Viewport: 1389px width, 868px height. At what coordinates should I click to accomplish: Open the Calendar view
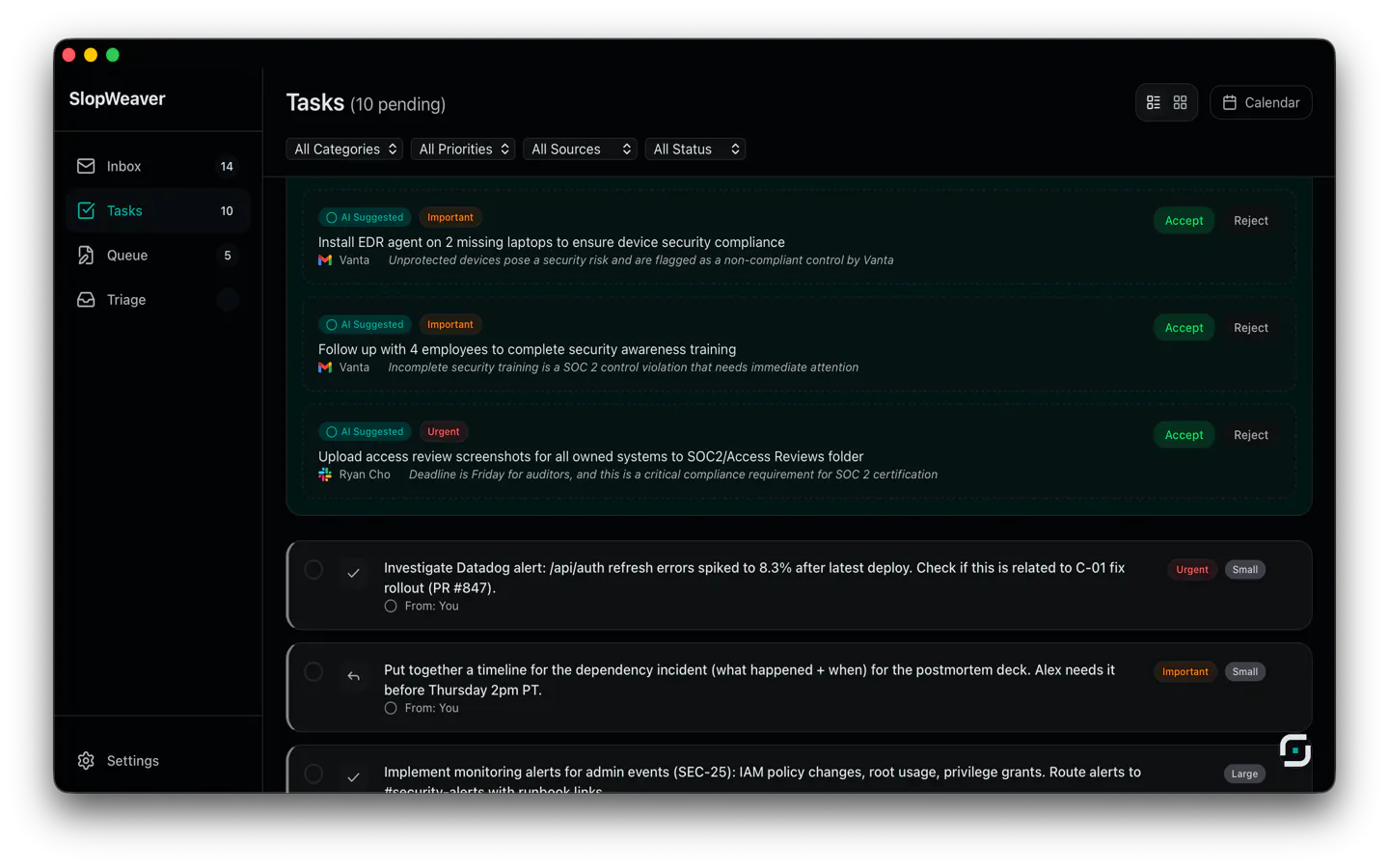(1261, 102)
